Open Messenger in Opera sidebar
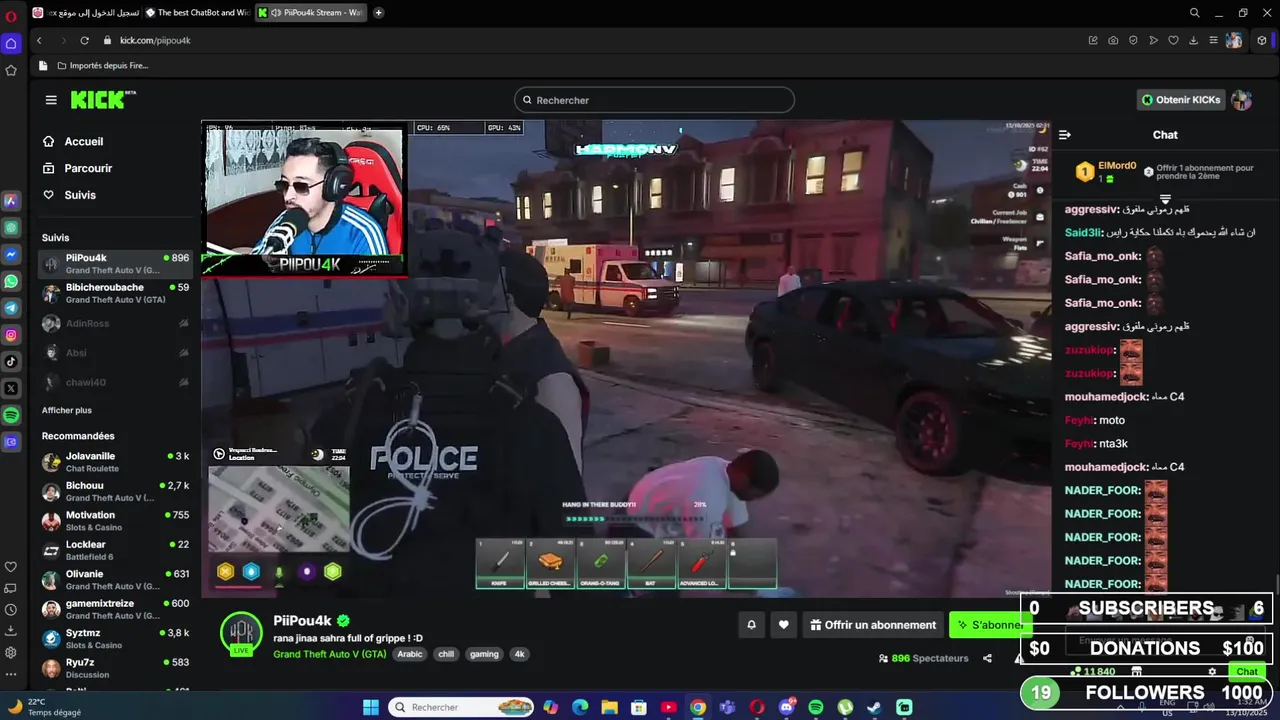1280x720 pixels. point(11,255)
